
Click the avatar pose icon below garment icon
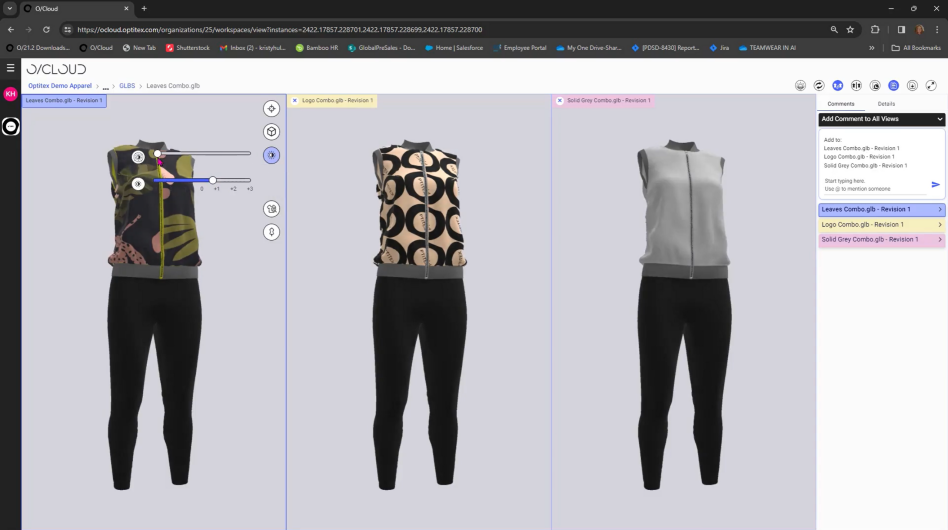coord(271,231)
